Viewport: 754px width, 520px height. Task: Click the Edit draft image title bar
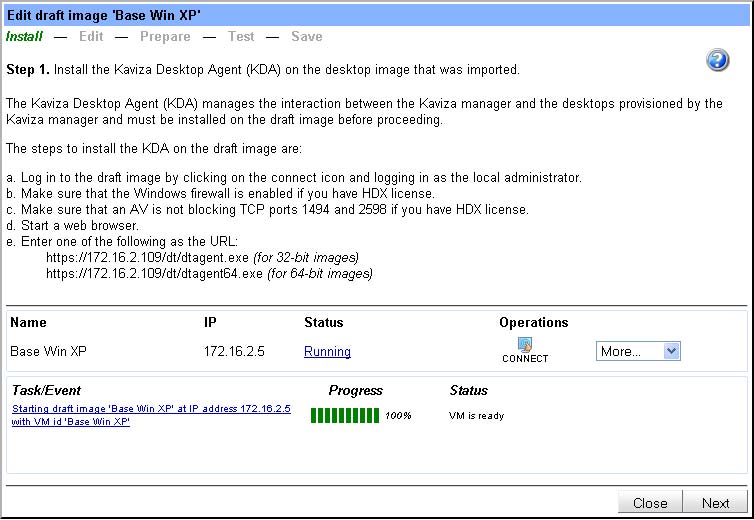click(377, 15)
